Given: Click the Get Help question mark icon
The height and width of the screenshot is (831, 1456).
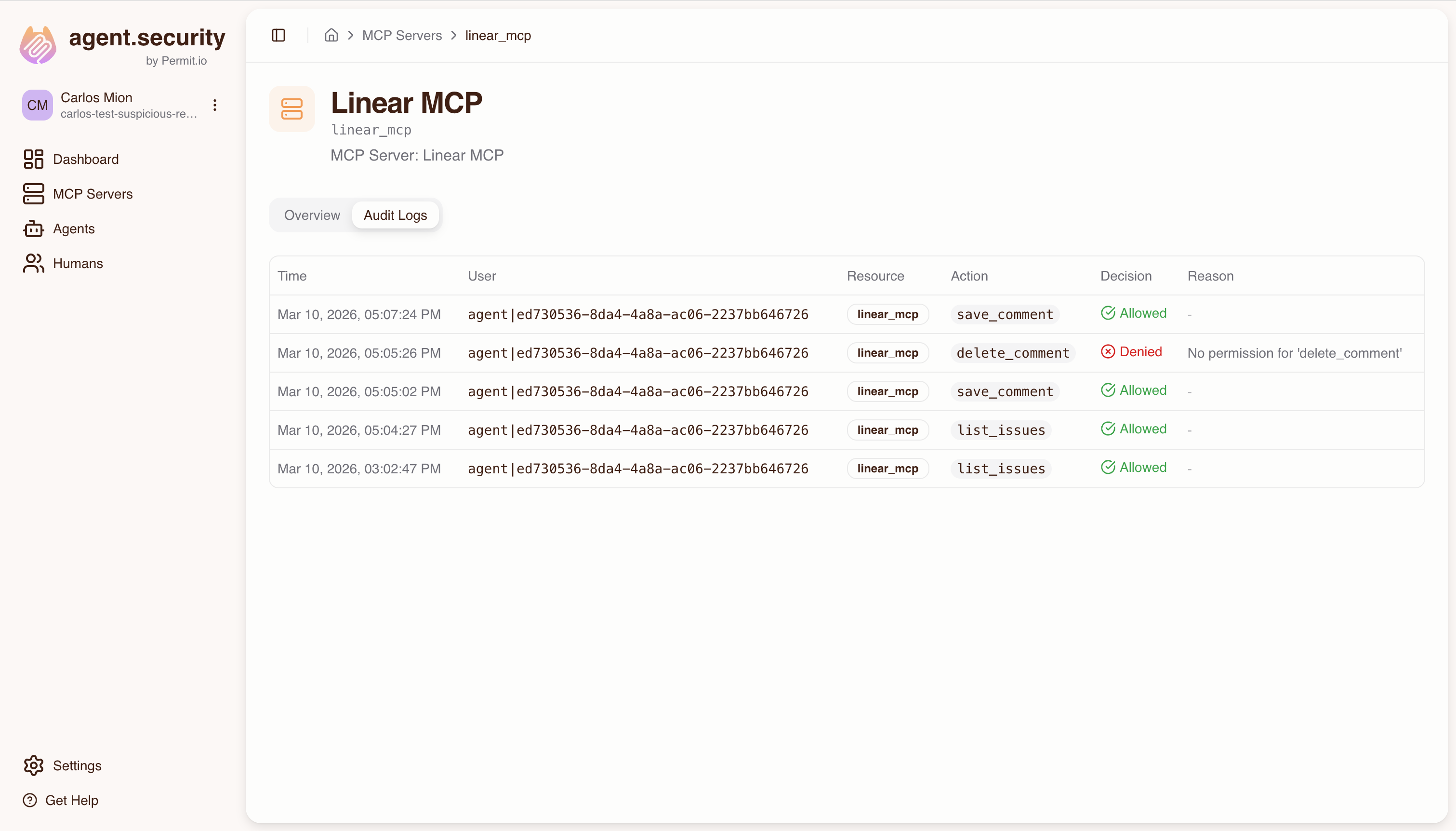Looking at the screenshot, I should (30, 800).
